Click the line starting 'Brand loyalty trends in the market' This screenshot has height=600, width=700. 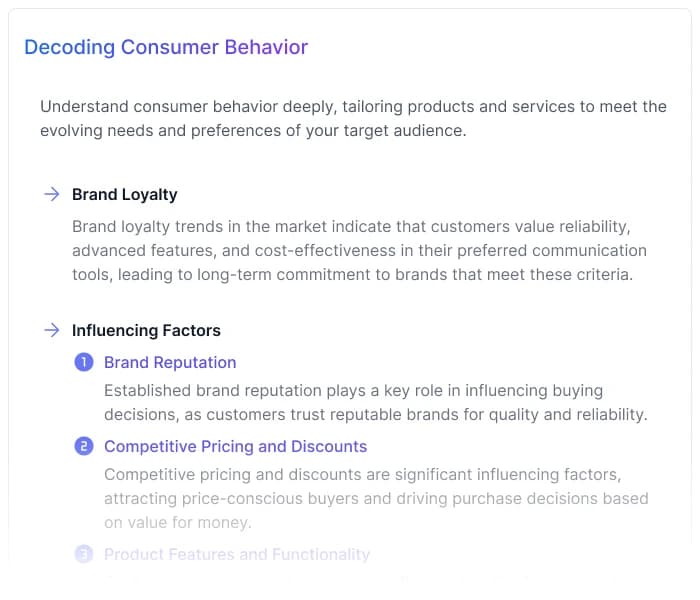(x=351, y=226)
